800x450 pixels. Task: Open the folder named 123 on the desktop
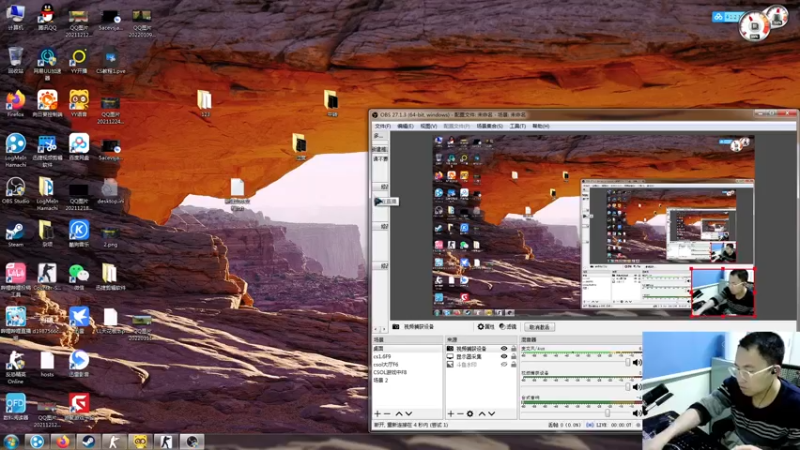205,104
